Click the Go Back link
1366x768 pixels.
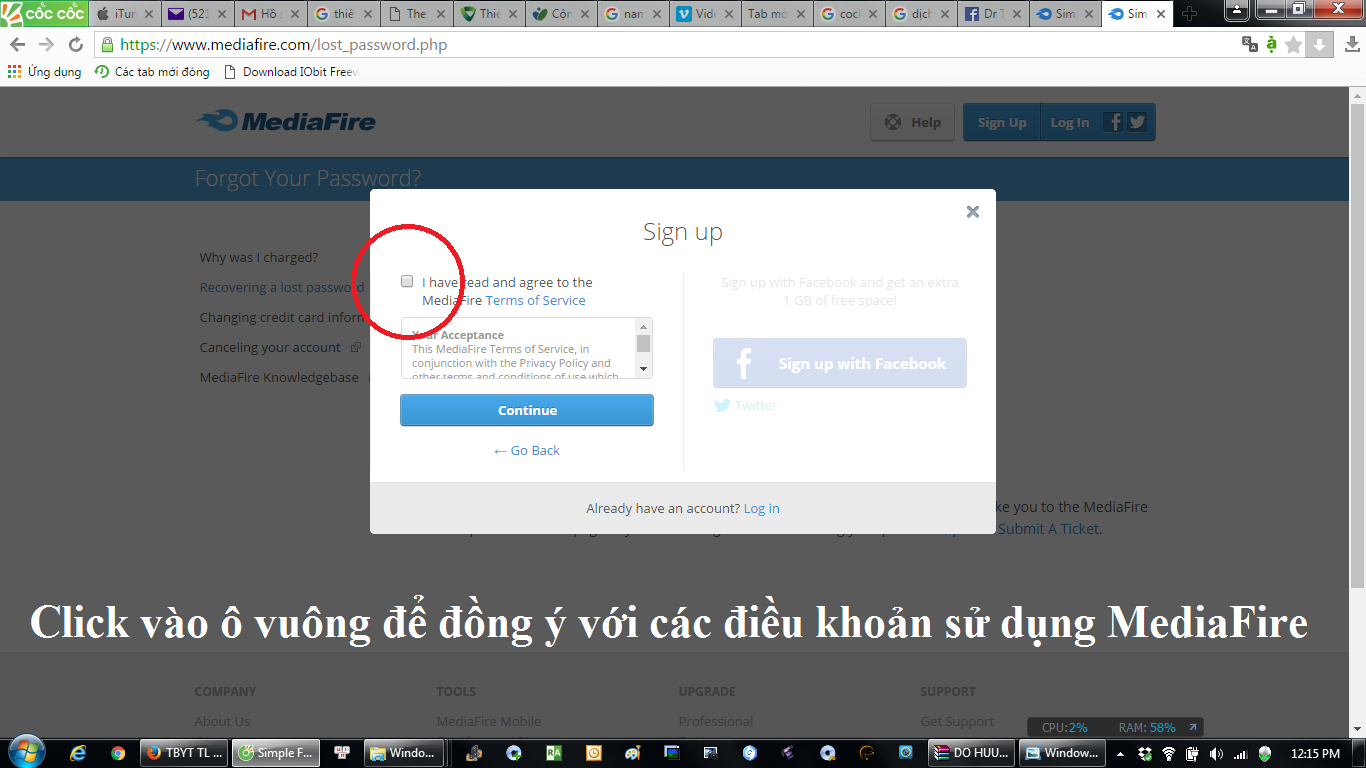[x=527, y=450]
